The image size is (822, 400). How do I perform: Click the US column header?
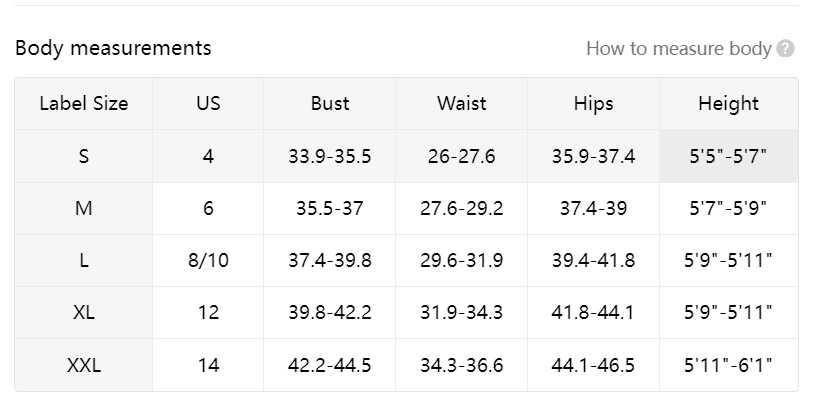(x=208, y=103)
